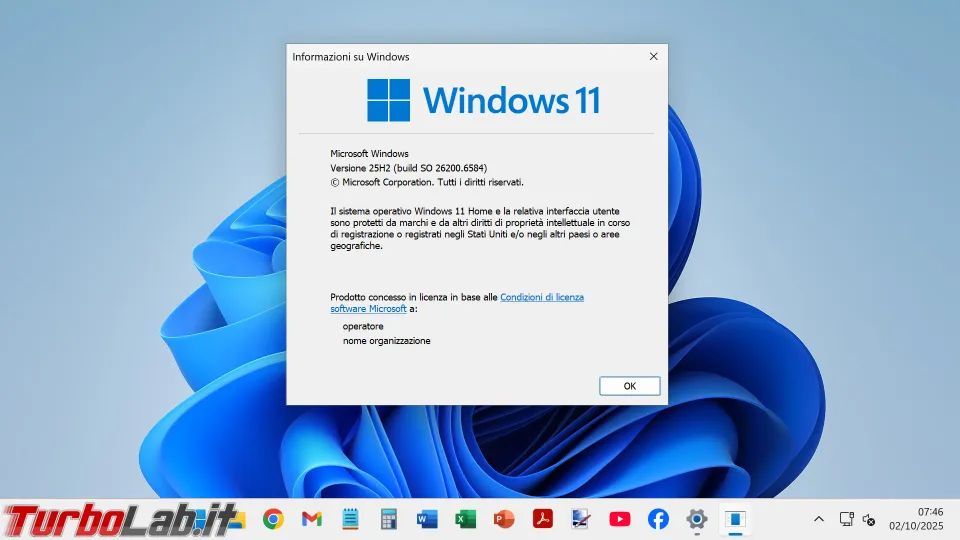Screen dimensions: 960x540
Task: Open Adobe Acrobat from the taskbar
Action: pos(543,519)
